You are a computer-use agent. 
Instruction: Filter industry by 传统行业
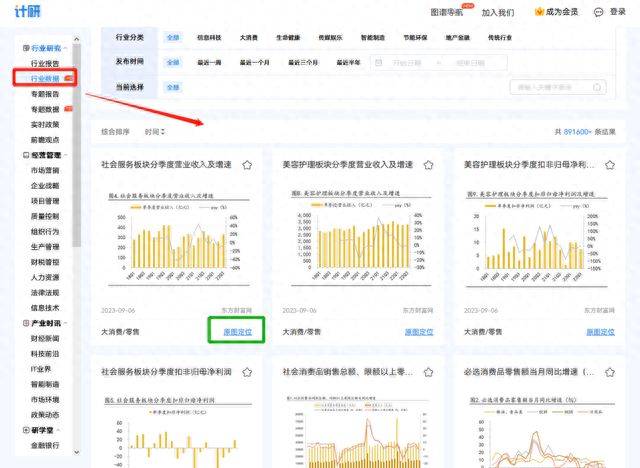point(500,38)
